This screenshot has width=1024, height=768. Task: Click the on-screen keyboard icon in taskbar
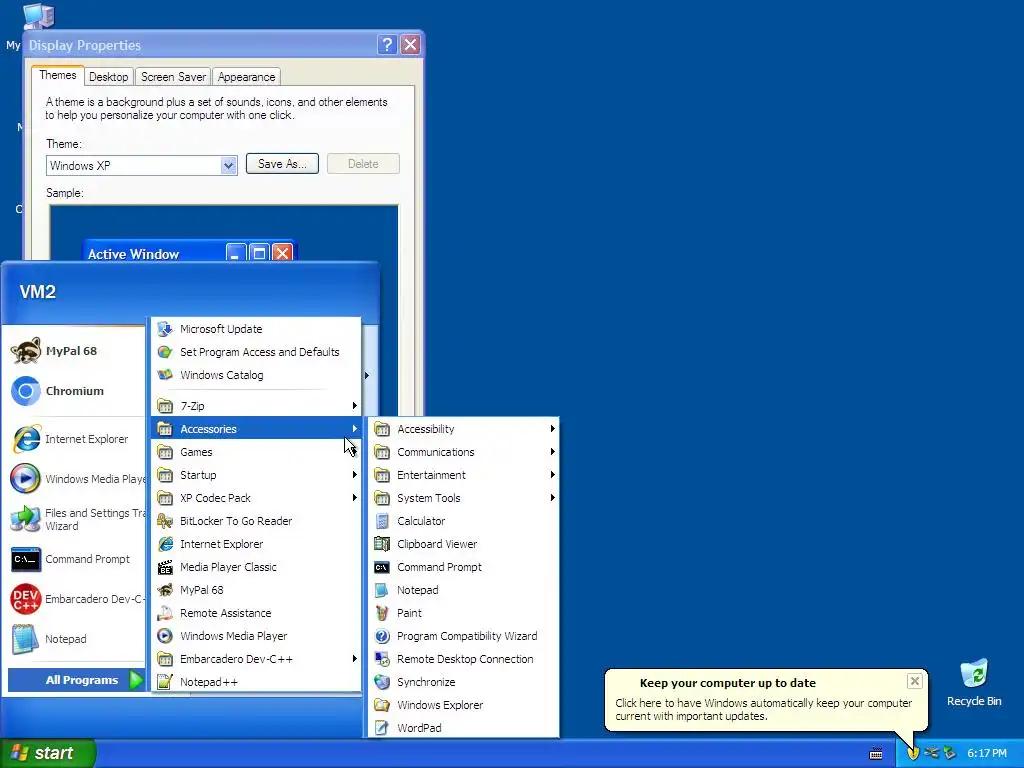tap(876, 754)
